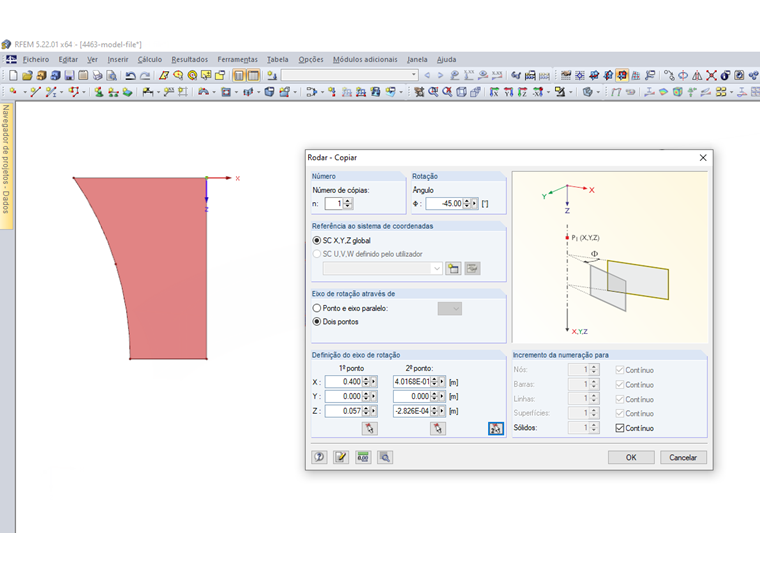
Task: Open parallel axis dropdown
Action: [449, 309]
